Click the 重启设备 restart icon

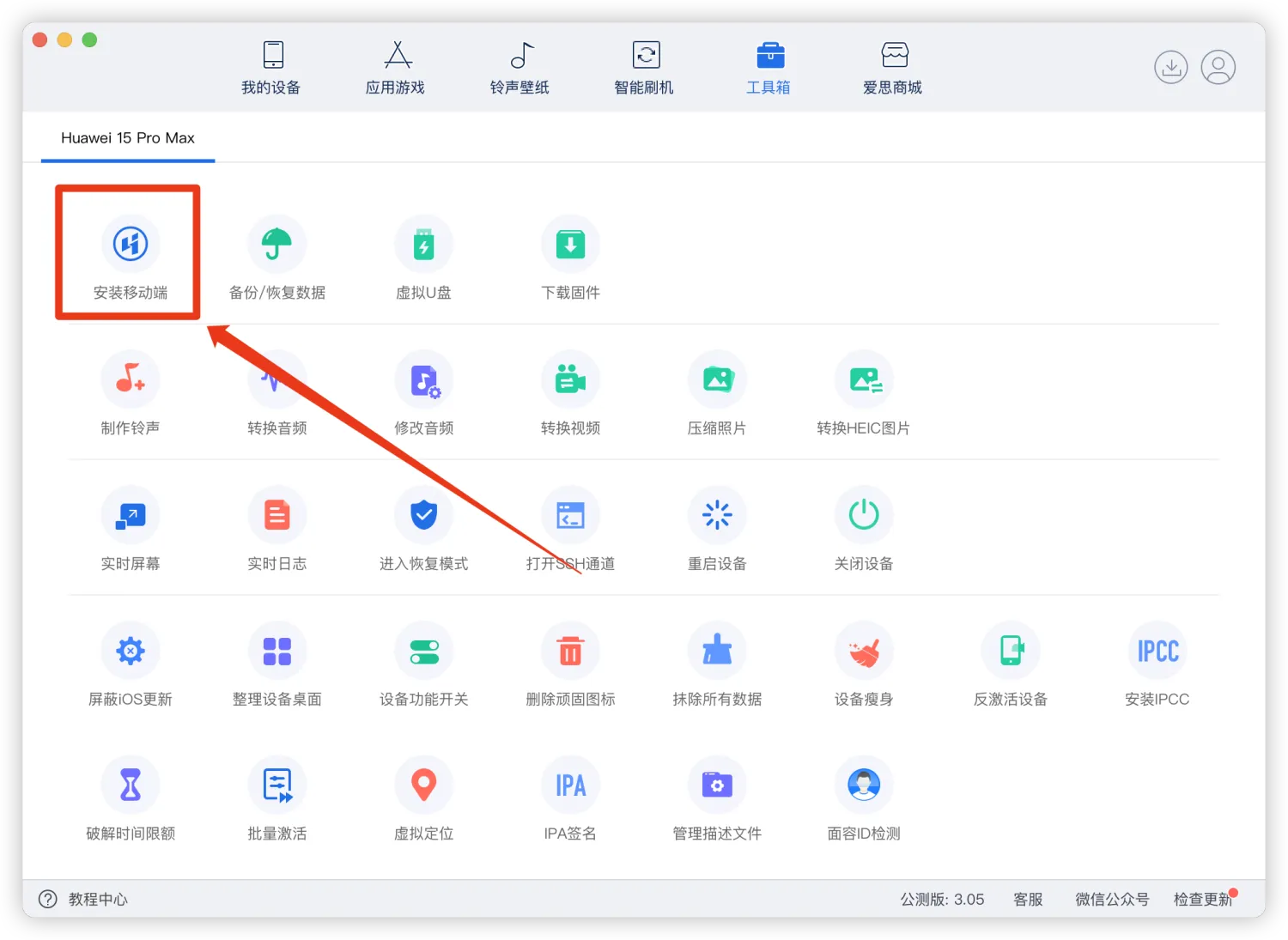click(x=717, y=514)
